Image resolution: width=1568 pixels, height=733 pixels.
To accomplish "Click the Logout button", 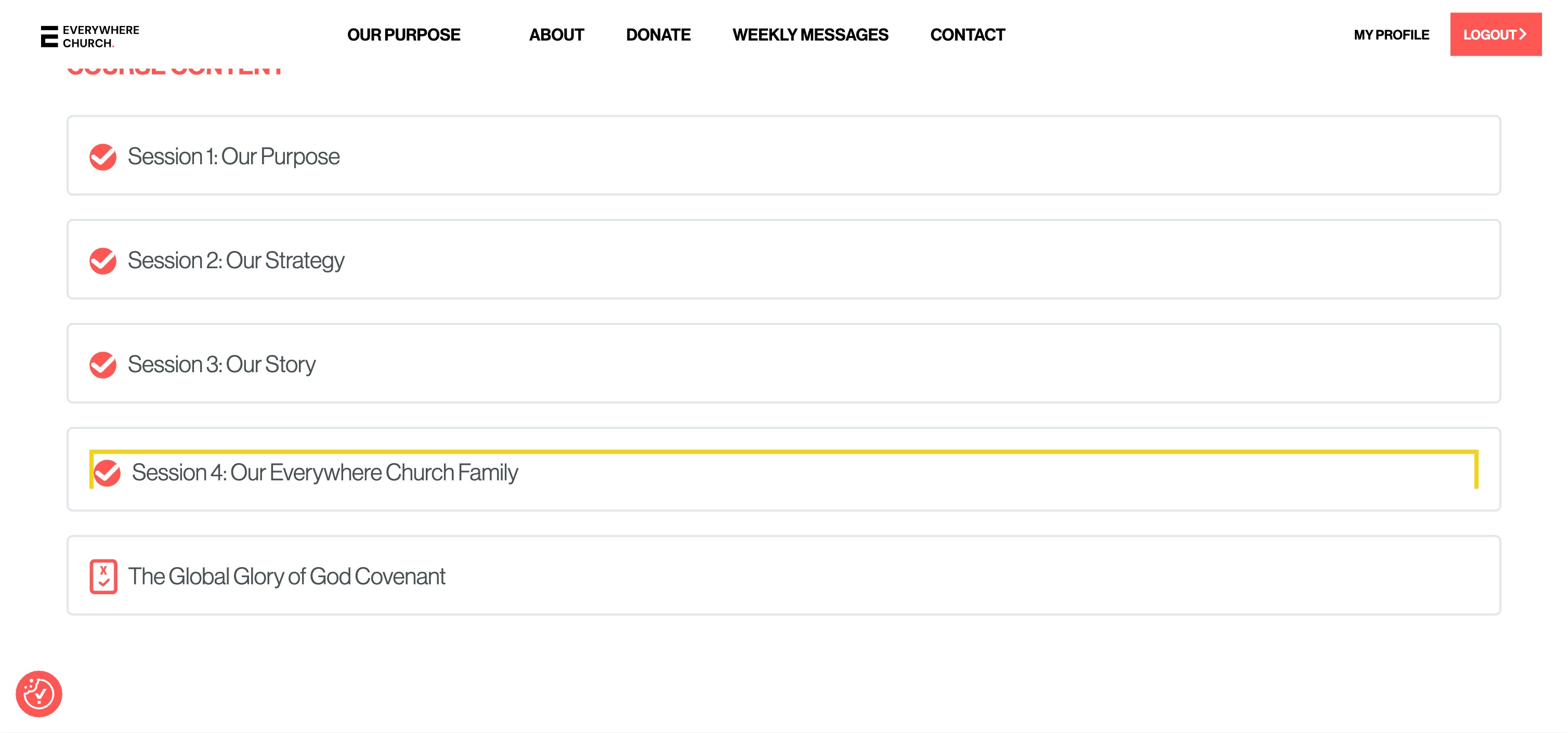I will (x=1495, y=34).
